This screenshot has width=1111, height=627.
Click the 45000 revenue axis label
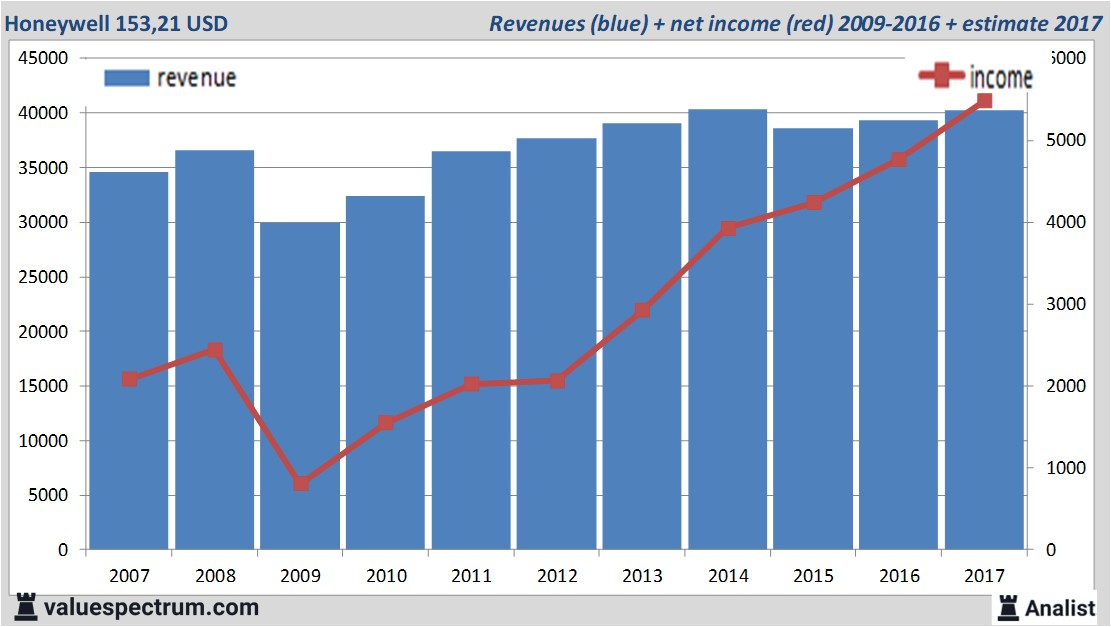tap(43, 58)
